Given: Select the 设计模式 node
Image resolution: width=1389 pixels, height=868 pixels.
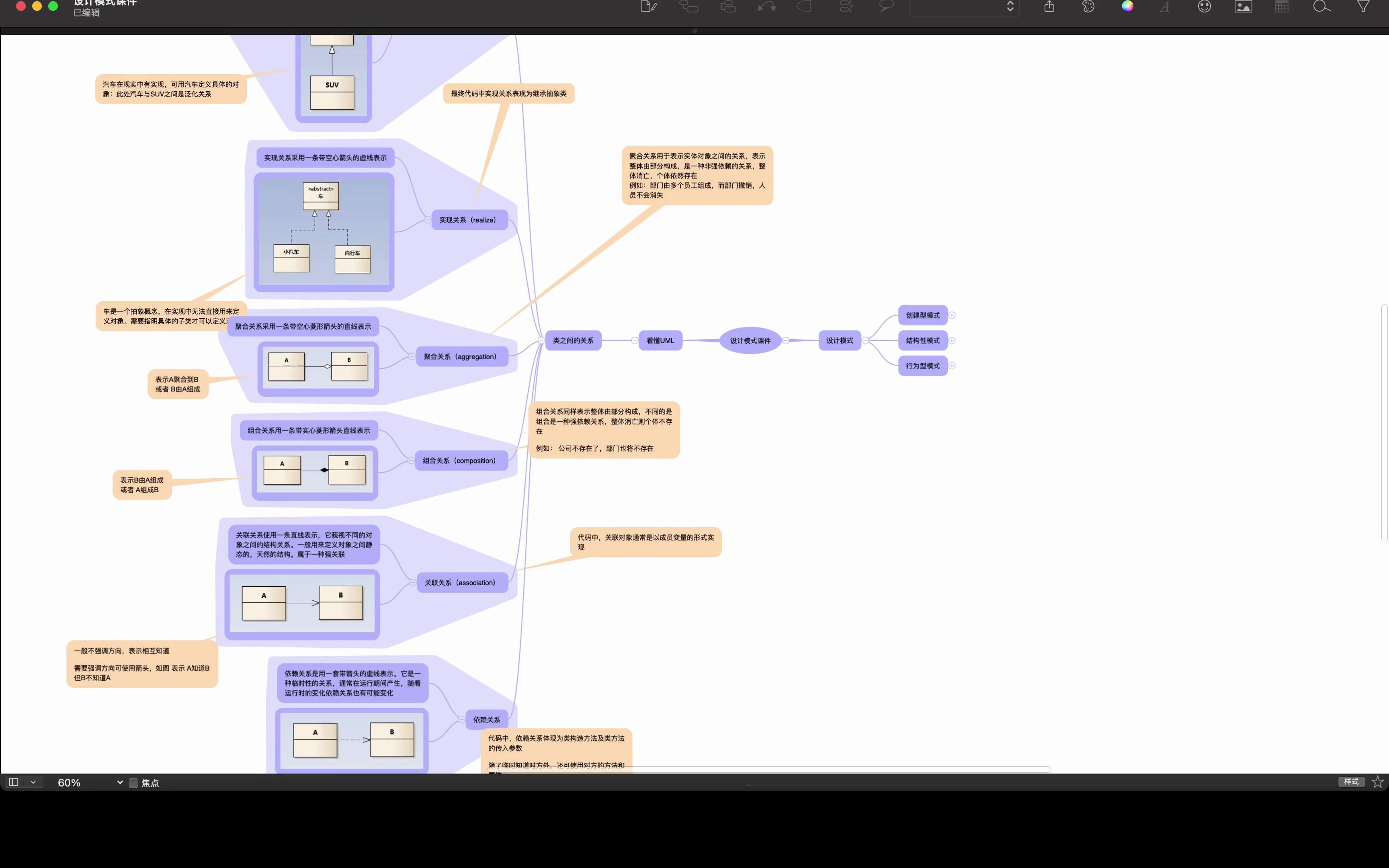Looking at the screenshot, I should (x=840, y=340).
